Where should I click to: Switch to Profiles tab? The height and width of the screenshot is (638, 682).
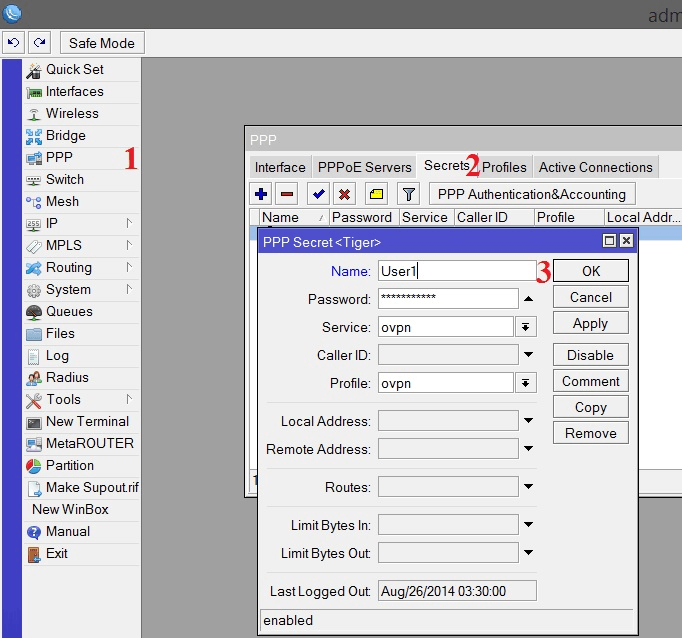505,167
